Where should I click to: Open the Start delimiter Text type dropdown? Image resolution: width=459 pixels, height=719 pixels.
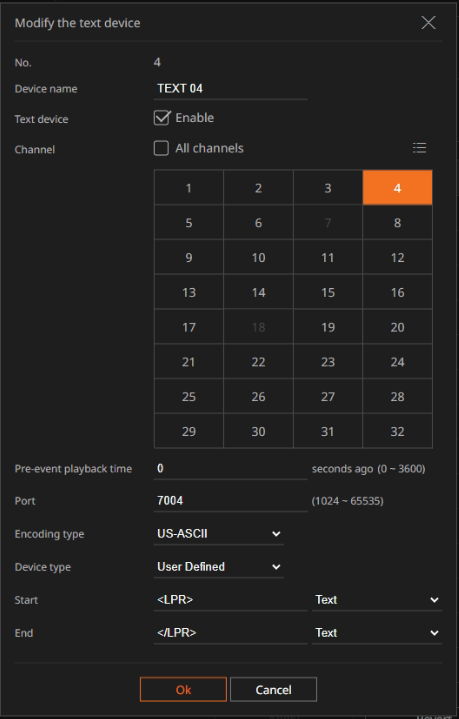[x=377, y=600]
